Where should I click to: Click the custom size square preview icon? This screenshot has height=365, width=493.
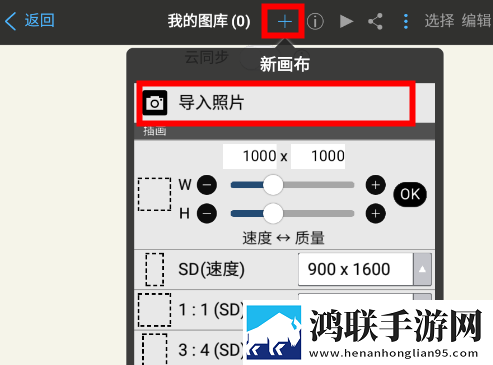pyautogui.click(x=155, y=194)
